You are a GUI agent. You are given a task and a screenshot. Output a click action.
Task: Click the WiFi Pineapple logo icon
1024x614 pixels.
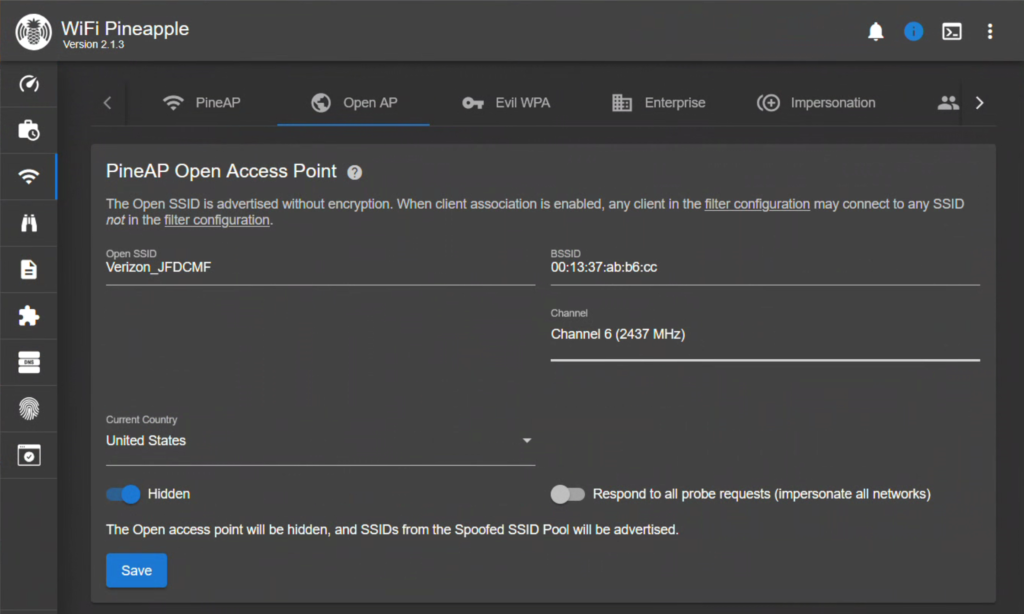pyautogui.click(x=33, y=31)
